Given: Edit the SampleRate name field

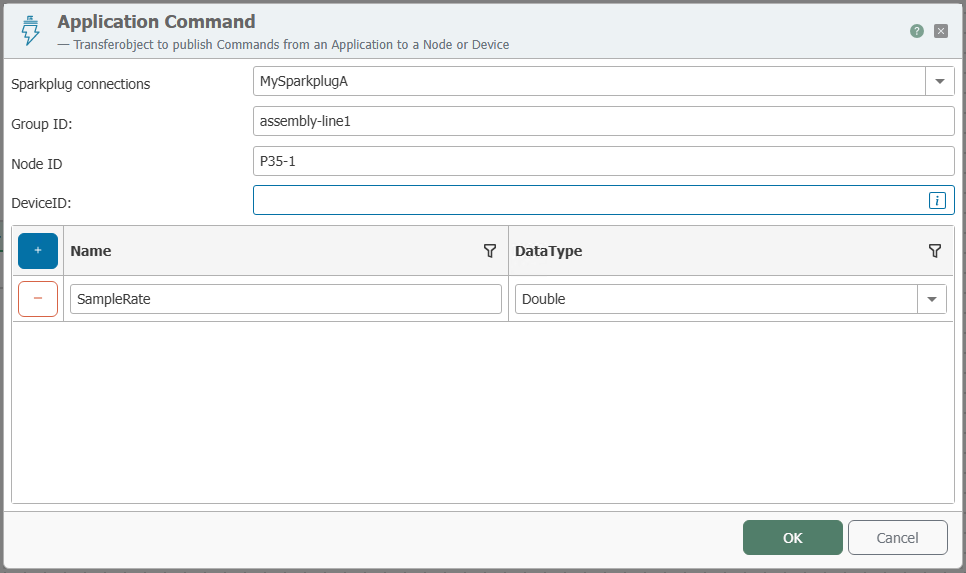Looking at the screenshot, I should click(286, 299).
